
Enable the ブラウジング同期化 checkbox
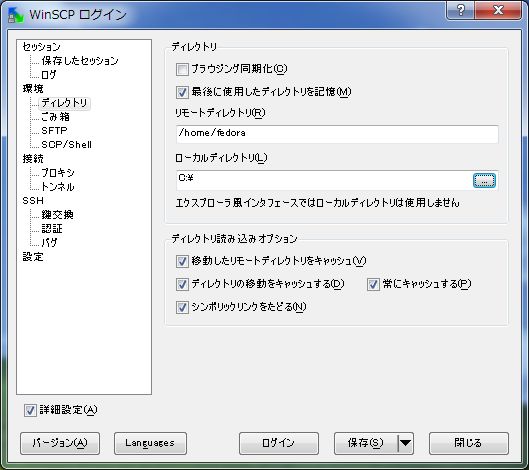coord(182,70)
